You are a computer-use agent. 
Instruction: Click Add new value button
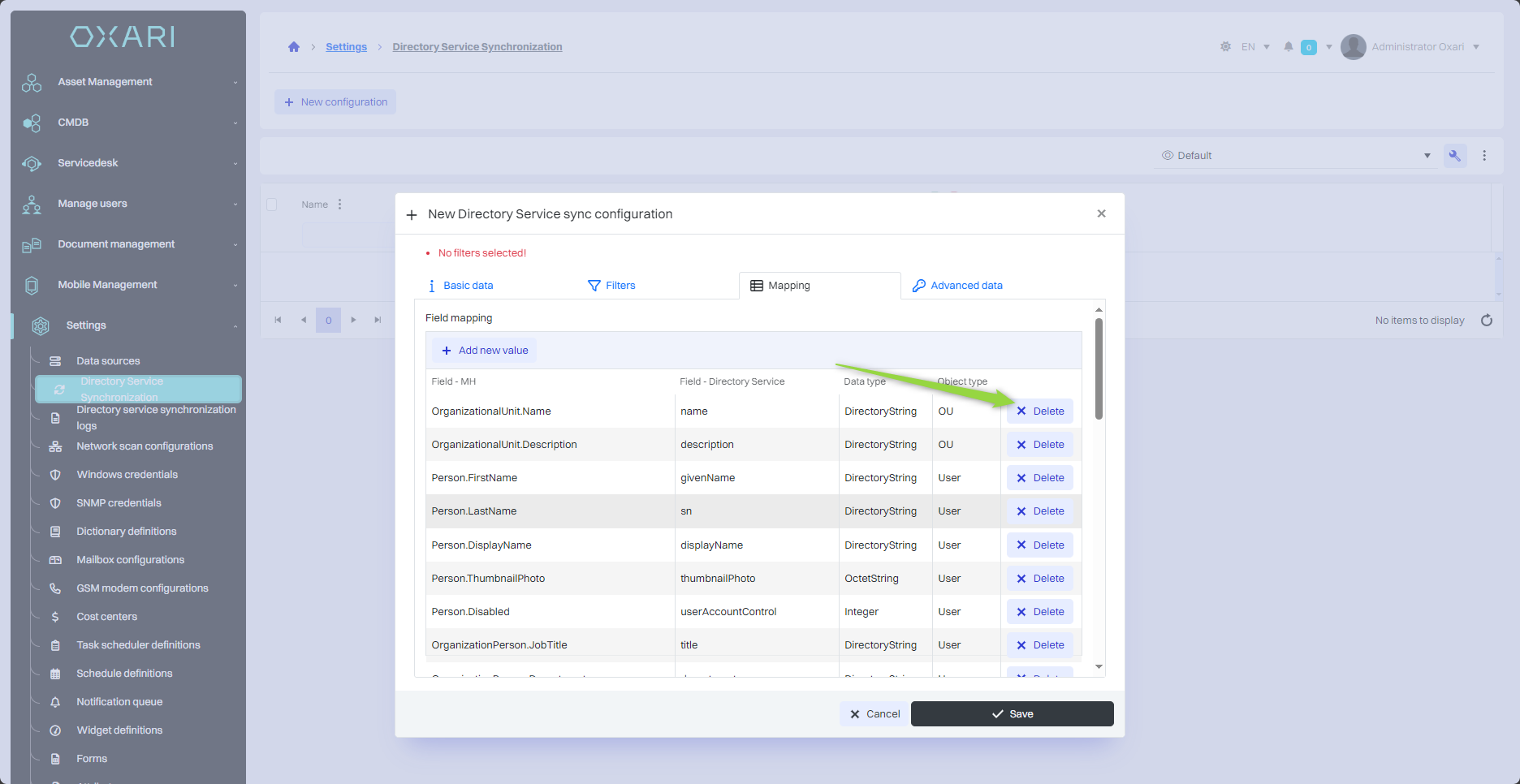tap(485, 351)
